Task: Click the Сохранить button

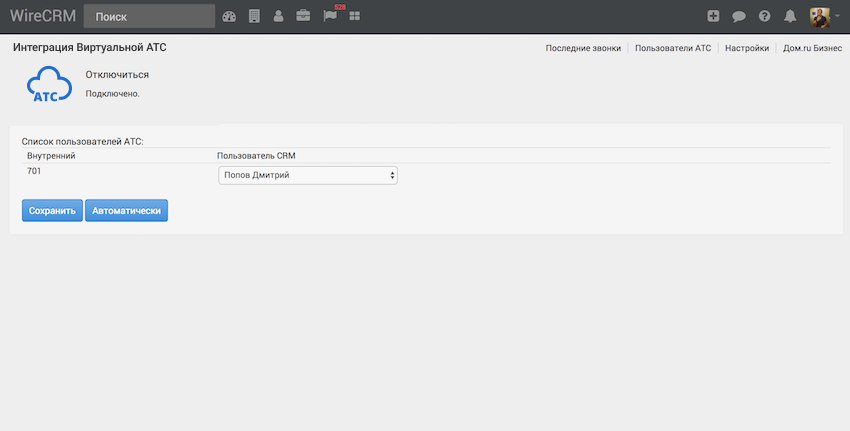Action: [52, 211]
